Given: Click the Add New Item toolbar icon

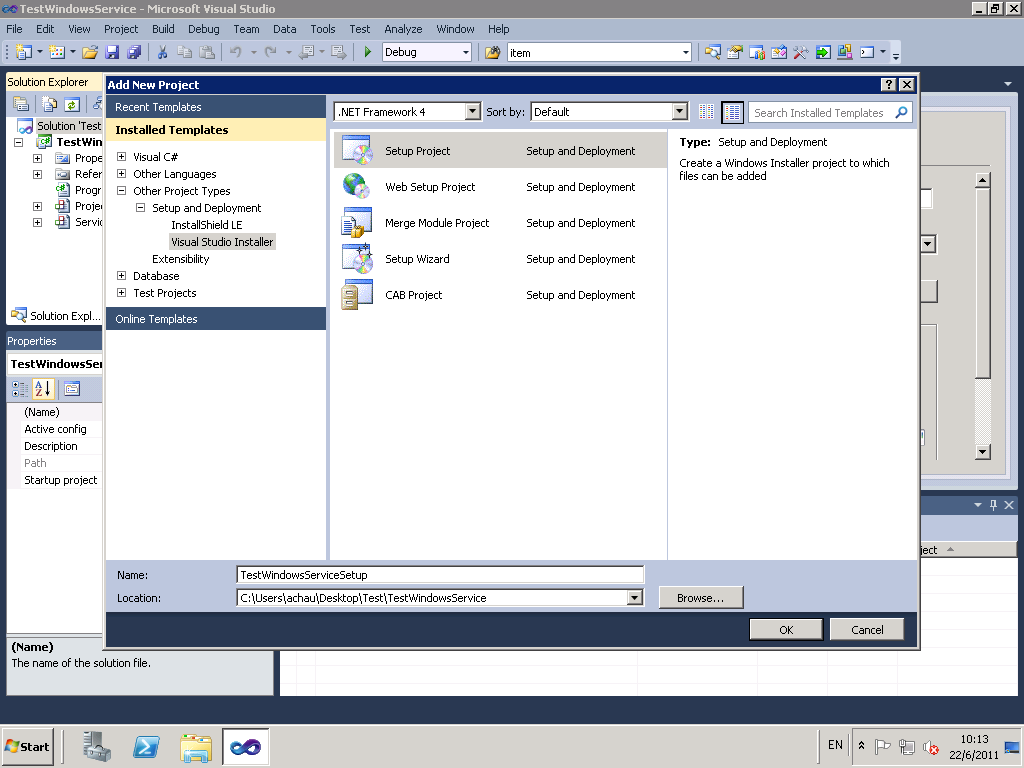Looking at the screenshot, I should 57,52.
